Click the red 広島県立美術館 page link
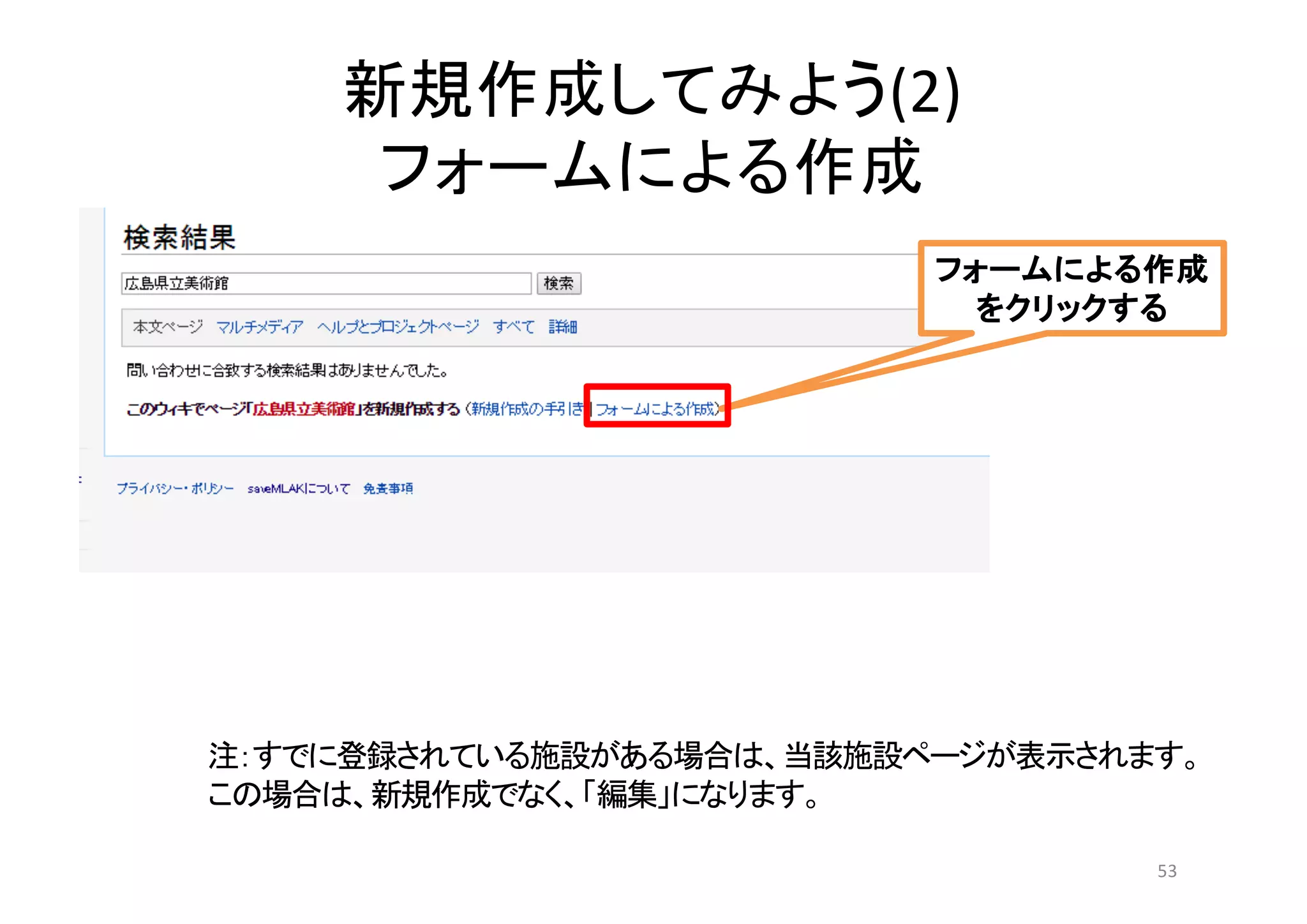 tap(304, 409)
